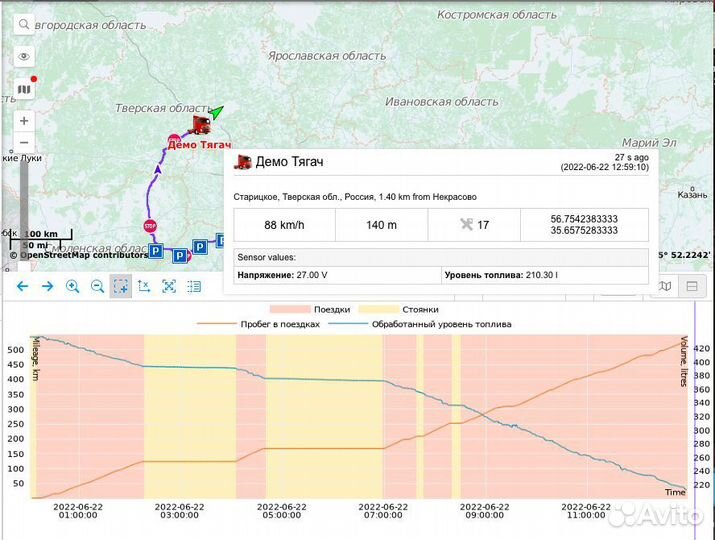Zoom in the map with plus button
The width and height of the screenshot is (715, 540).
click(24, 120)
